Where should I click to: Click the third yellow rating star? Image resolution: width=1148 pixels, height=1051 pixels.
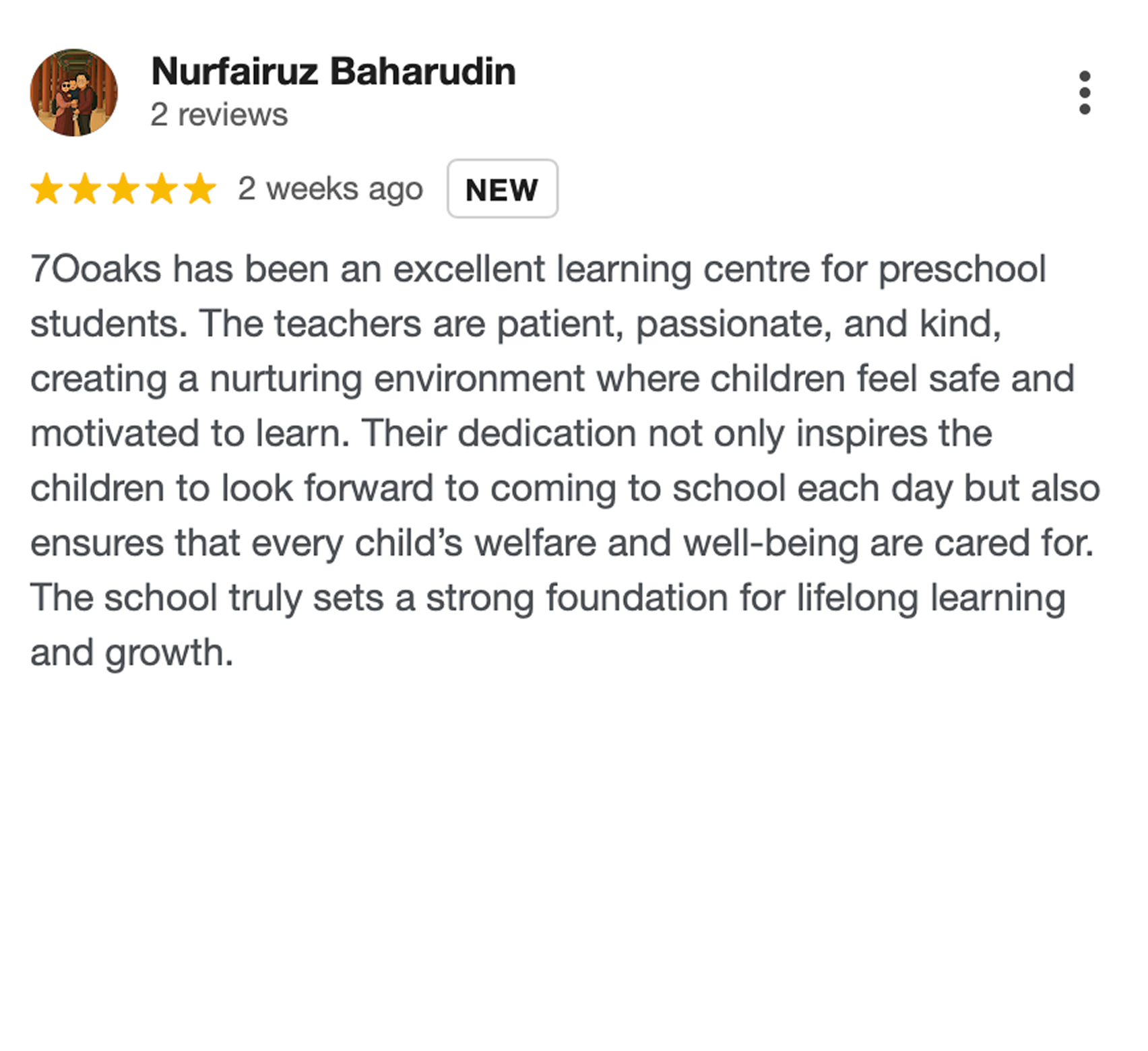click(x=124, y=189)
